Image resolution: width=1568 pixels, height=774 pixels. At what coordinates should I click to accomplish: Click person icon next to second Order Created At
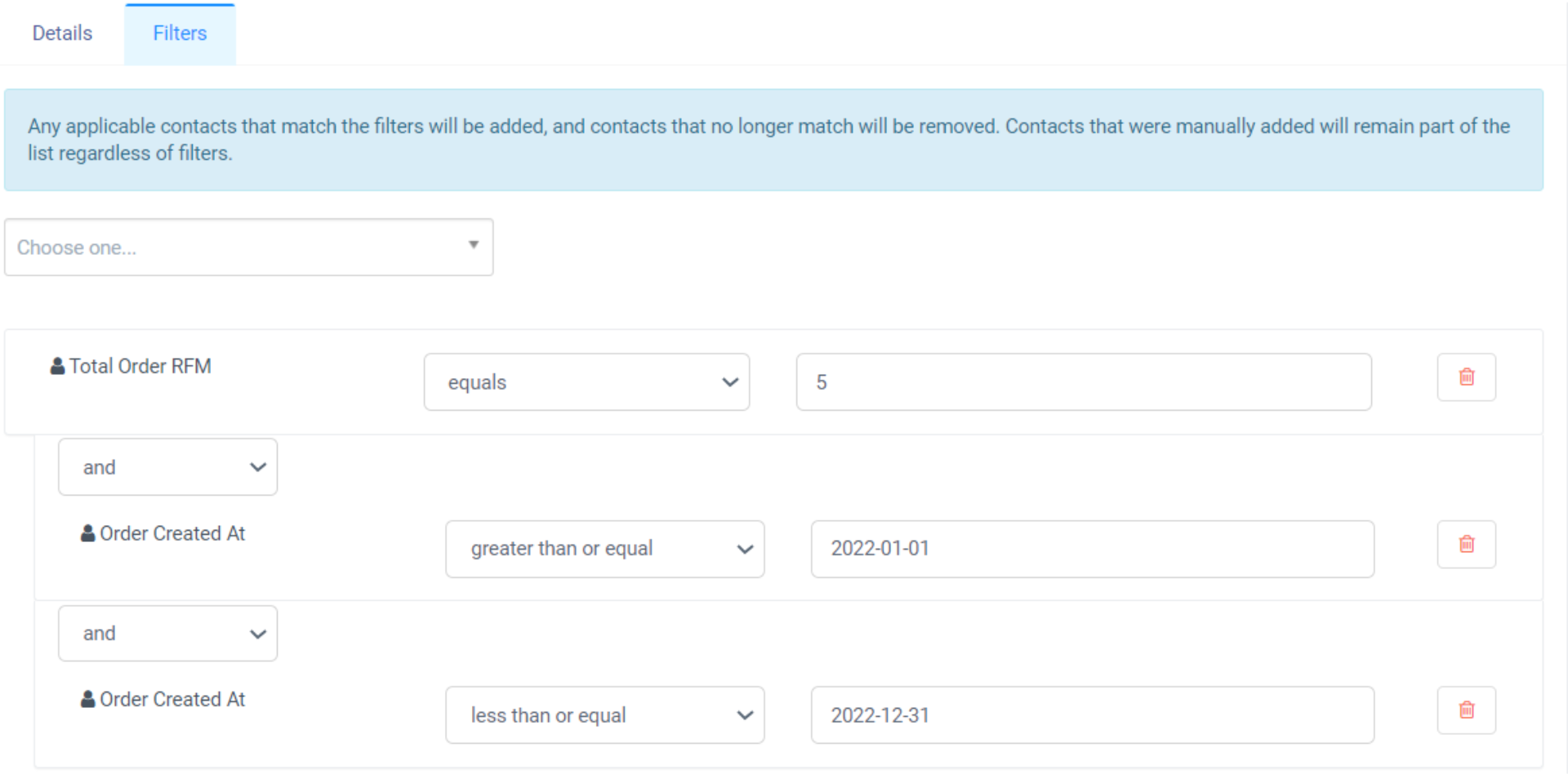click(88, 699)
